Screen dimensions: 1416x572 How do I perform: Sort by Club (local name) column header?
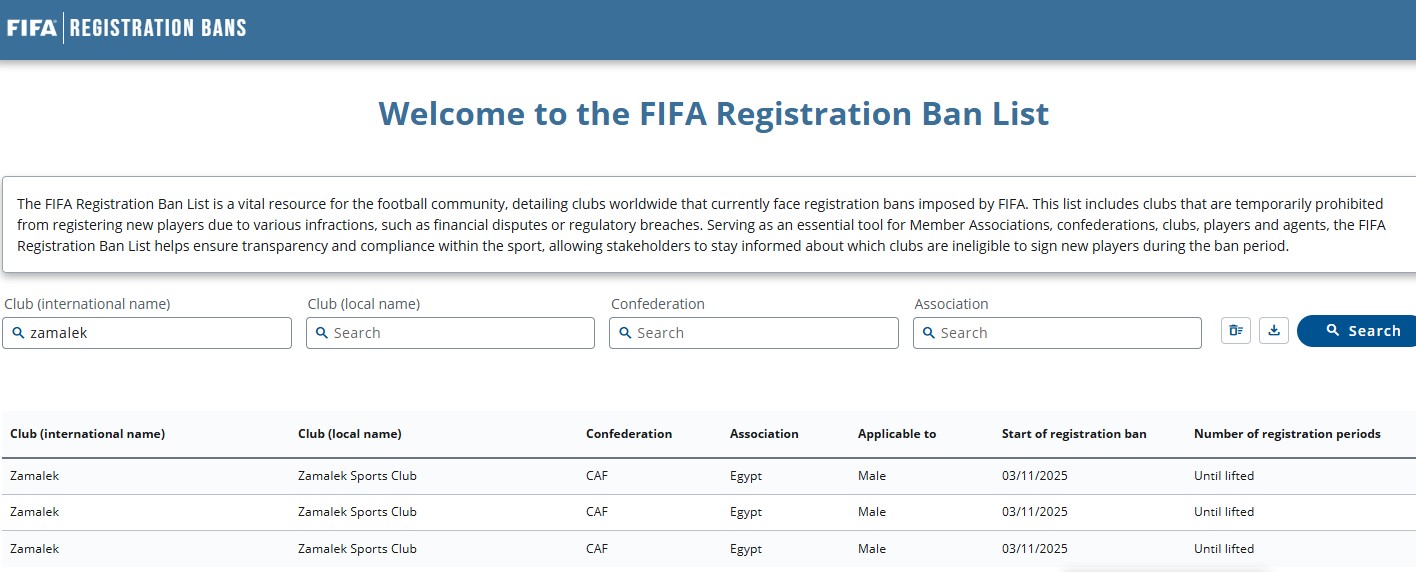click(x=349, y=434)
